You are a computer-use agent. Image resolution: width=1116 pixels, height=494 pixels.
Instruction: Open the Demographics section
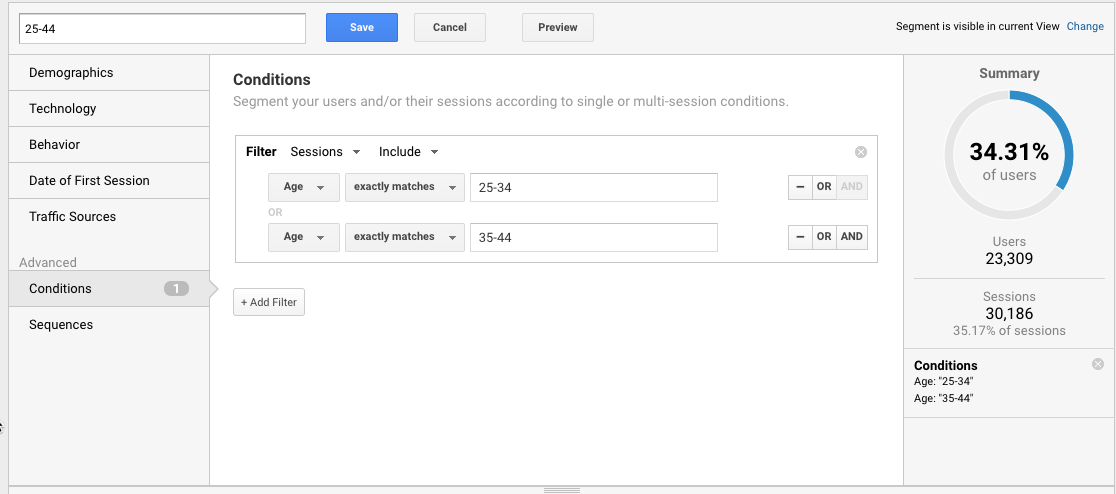pos(71,73)
